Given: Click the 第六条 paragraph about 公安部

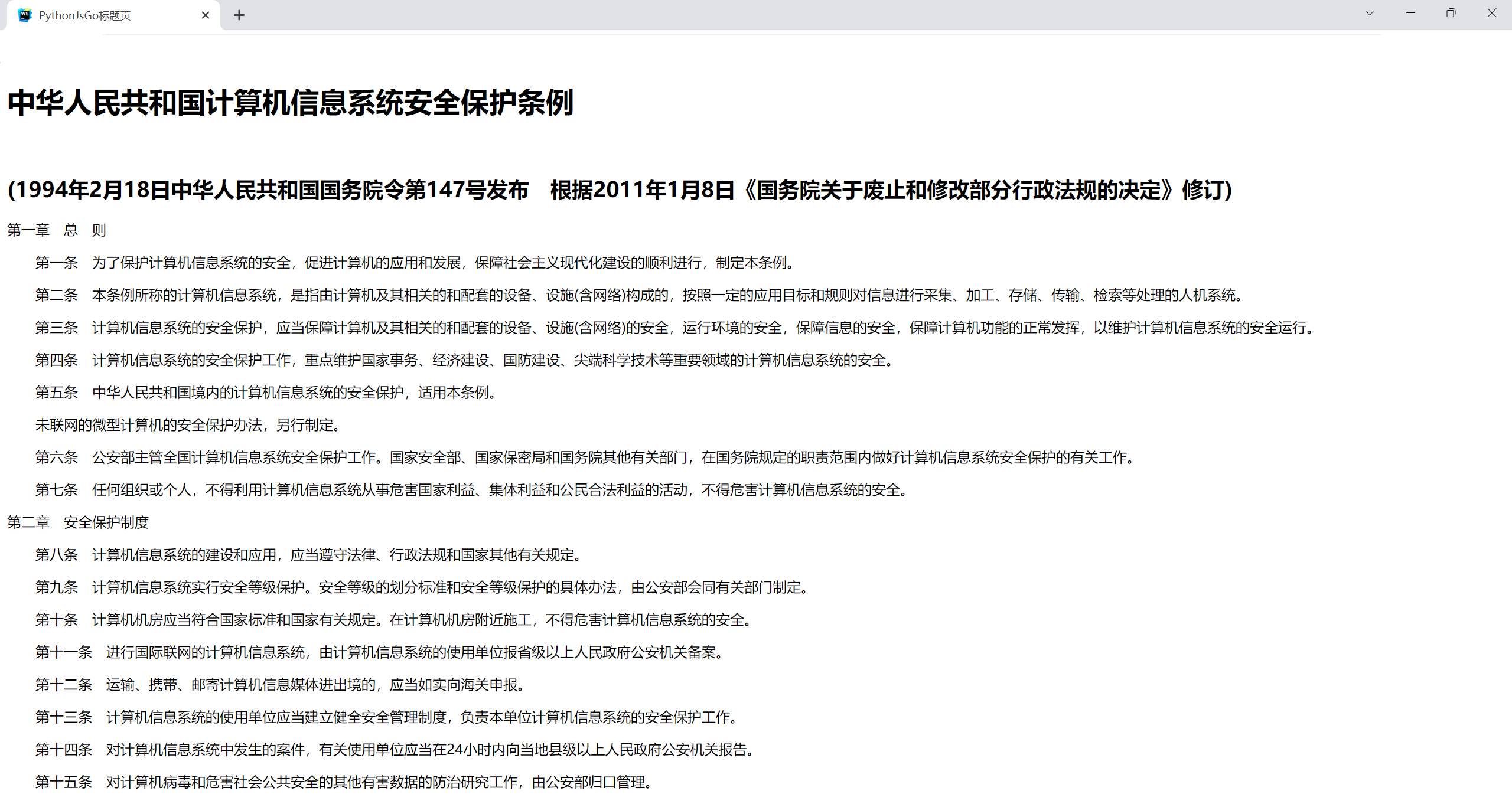Looking at the screenshot, I should click(x=586, y=457).
